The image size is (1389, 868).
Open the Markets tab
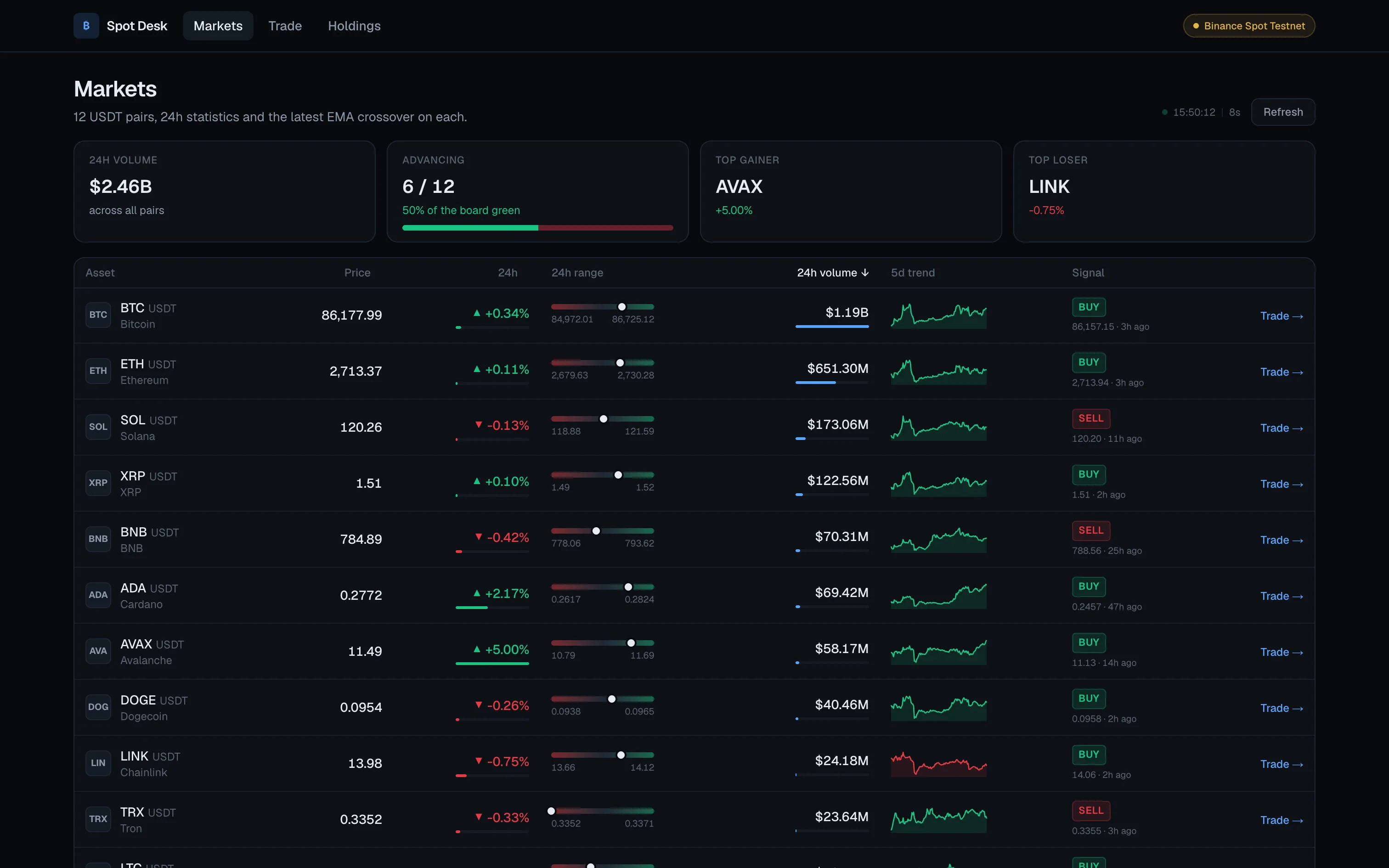click(218, 26)
